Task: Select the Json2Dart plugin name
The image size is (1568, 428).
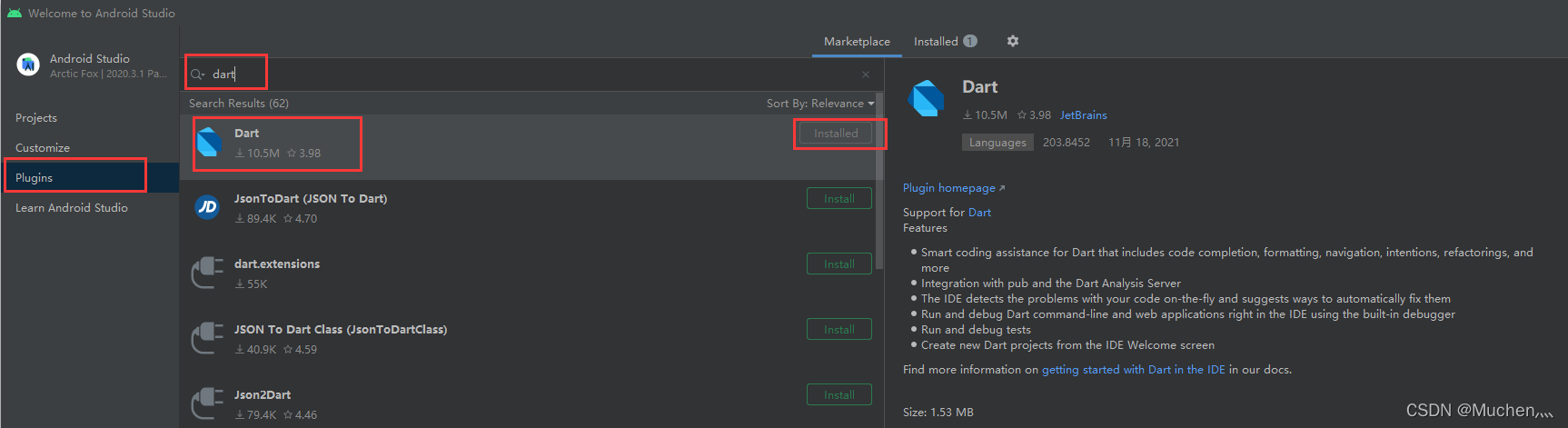Action: click(263, 395)
